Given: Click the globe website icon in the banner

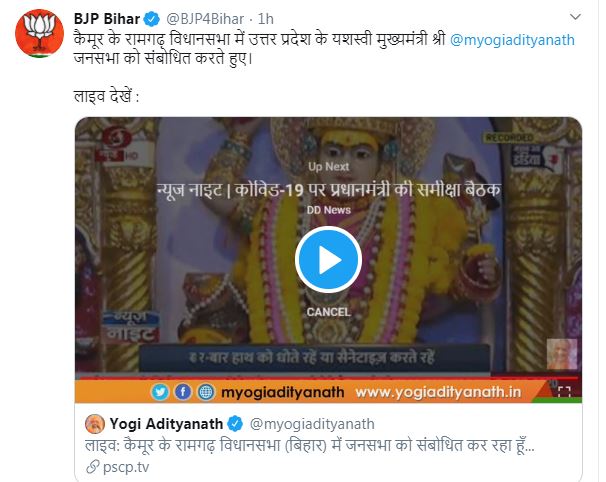Looking at the screenshot, I should [x=206, y=392].
